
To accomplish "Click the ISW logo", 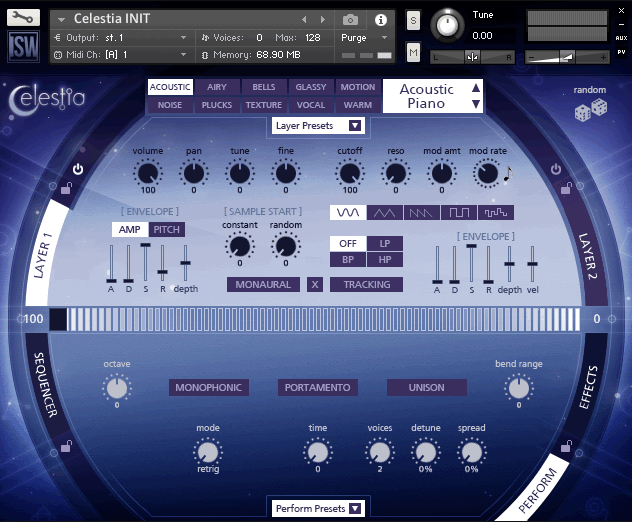I will coord(23,46).
